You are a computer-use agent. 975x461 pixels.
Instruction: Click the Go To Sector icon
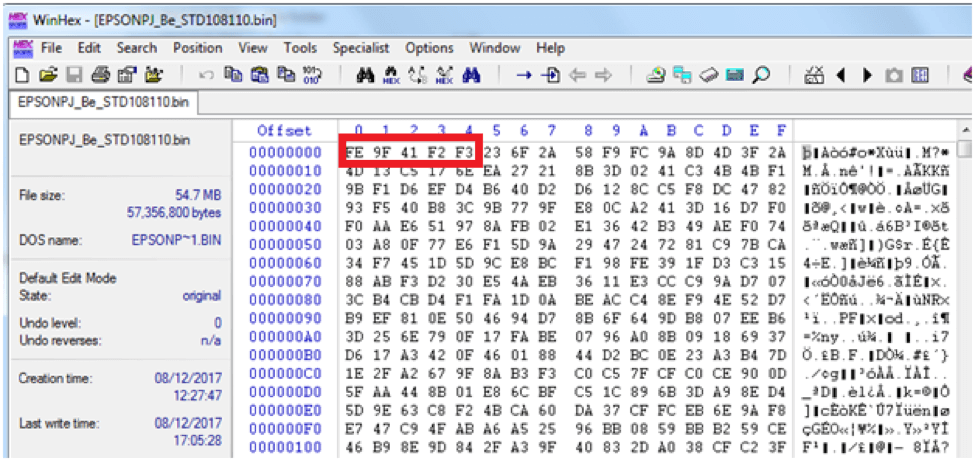point(550,76)
